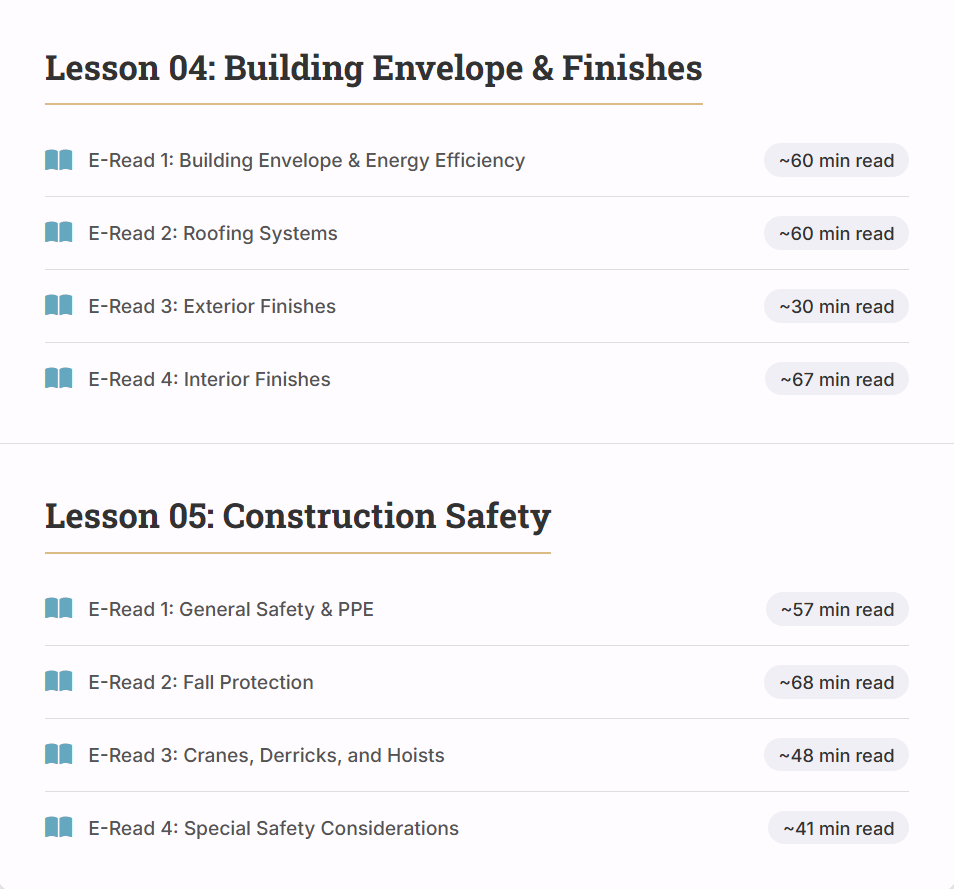This screenshot has width=954, height=889.
Task: Click book icon beside Special Safety Considerations
Action: click(59, 828)
